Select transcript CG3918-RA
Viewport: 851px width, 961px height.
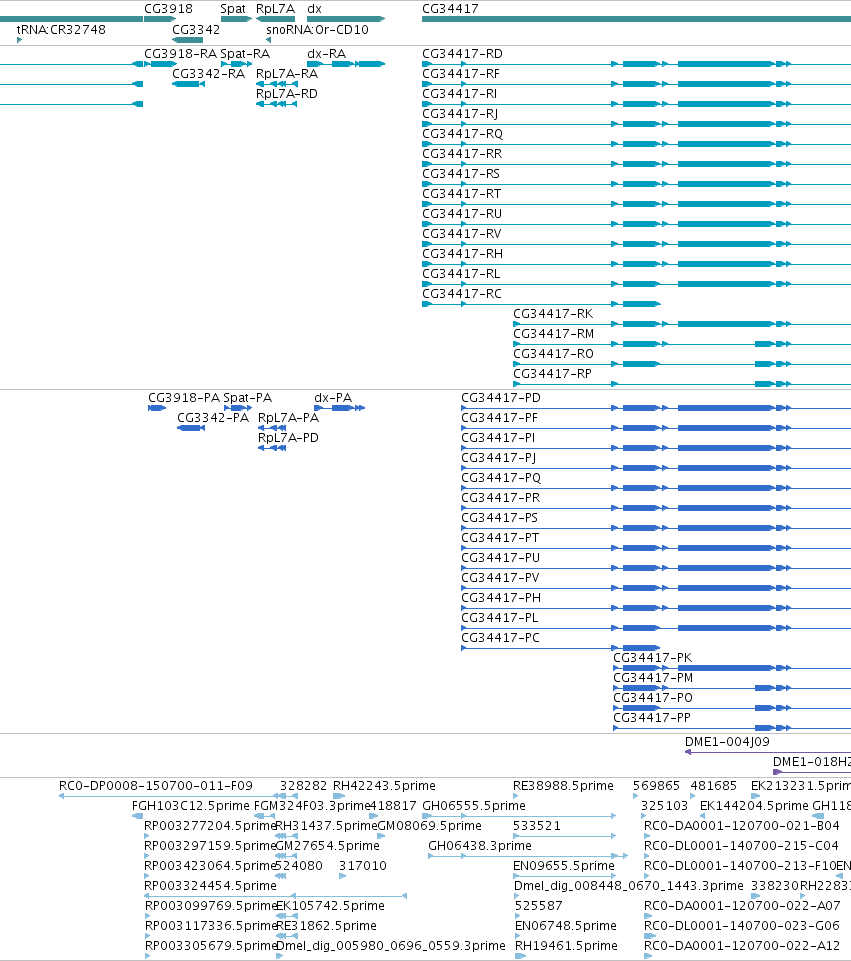pyautogui.click(x=181, y=54)
